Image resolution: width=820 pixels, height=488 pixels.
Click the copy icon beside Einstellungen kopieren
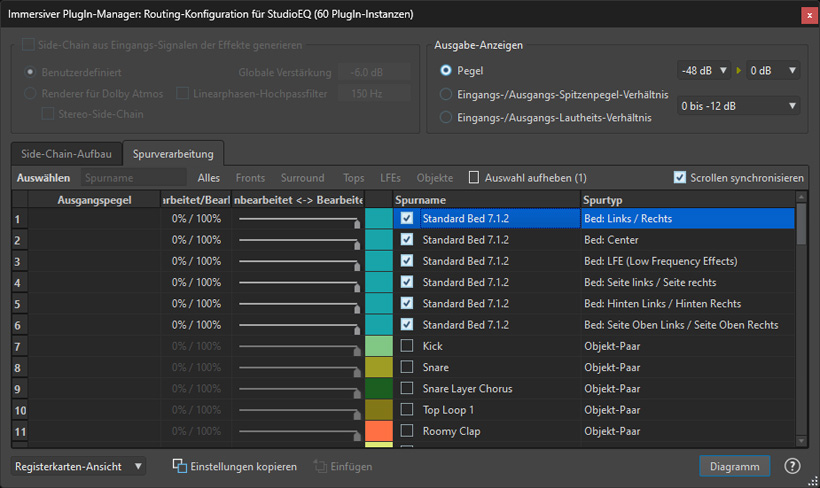[179, 466]
